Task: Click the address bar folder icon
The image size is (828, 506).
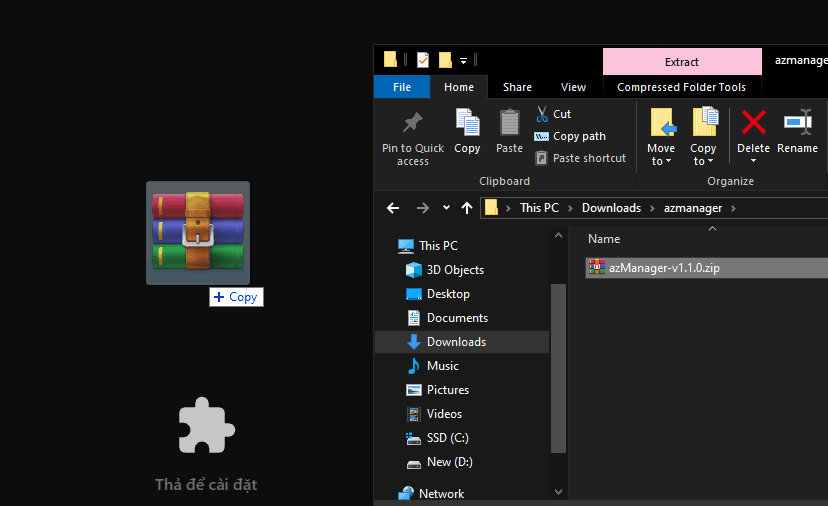Action: (x=491, y=208)
